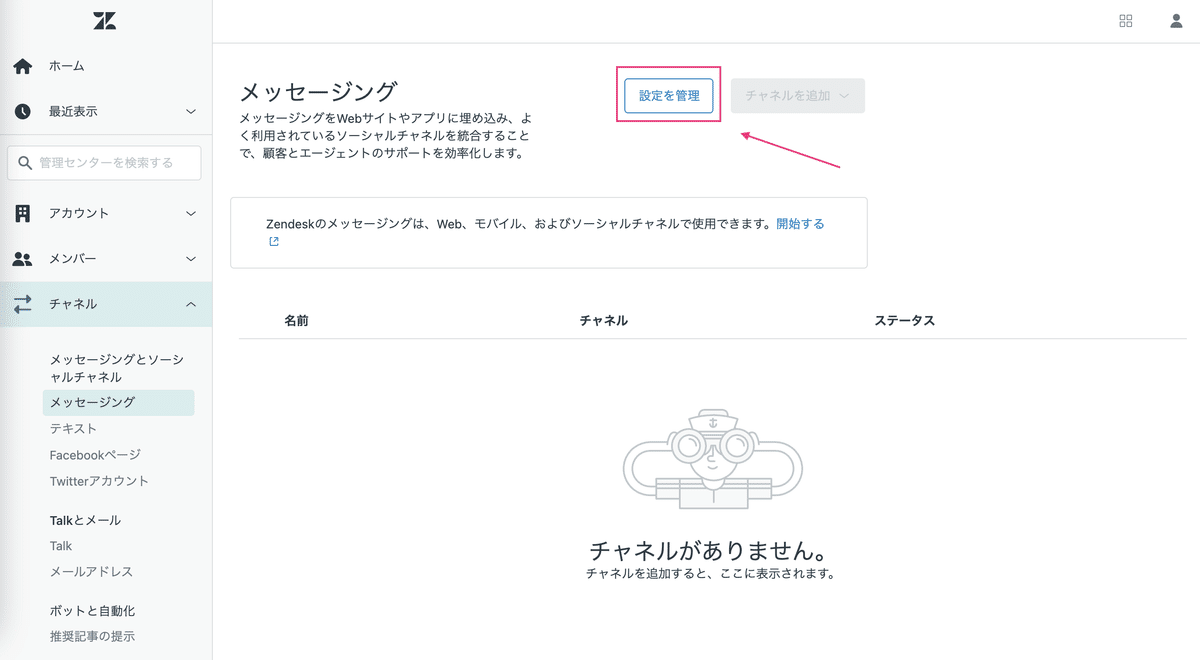Click the メッセージング page title
This screenshot has height=660, width=1200.
pyautogui.click(x=319, y=92)
